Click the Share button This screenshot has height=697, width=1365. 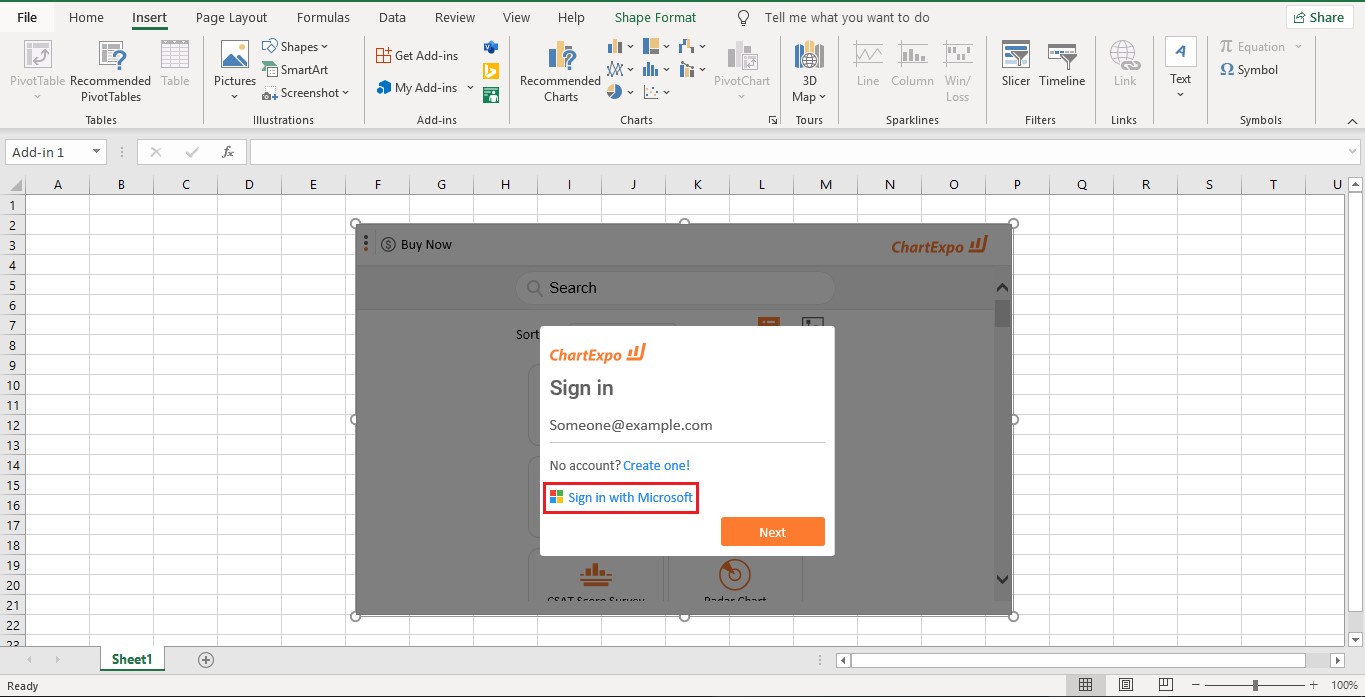point(1319,17)
